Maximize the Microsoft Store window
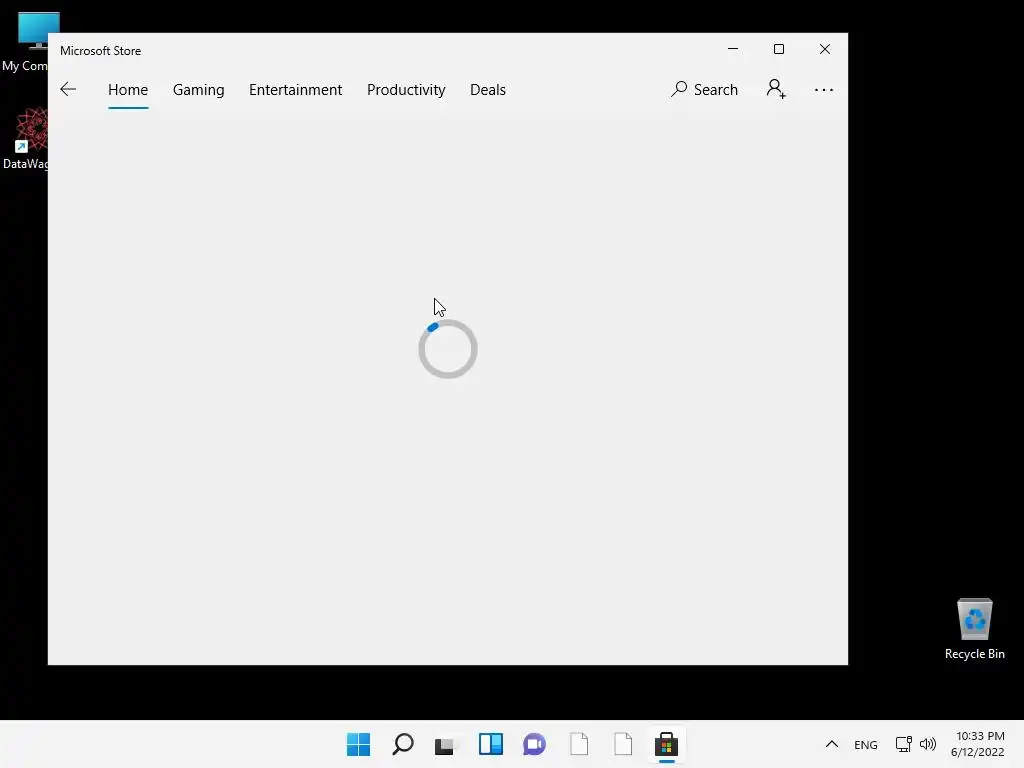The image size is (1024, 768). [778, 49]
